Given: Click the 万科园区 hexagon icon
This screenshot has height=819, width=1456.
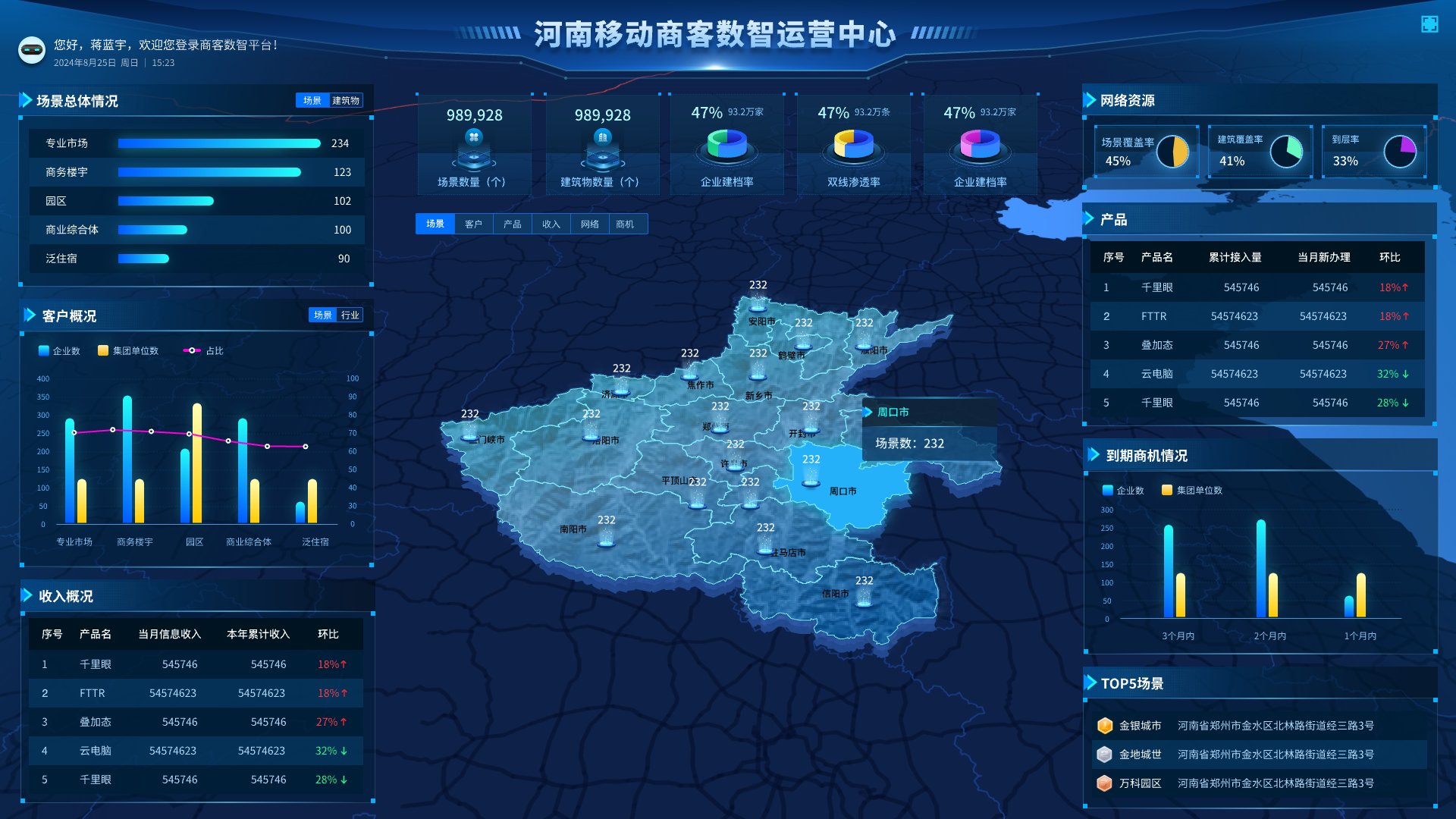Looking at the screenshot, I should (x=1105, y=783).
